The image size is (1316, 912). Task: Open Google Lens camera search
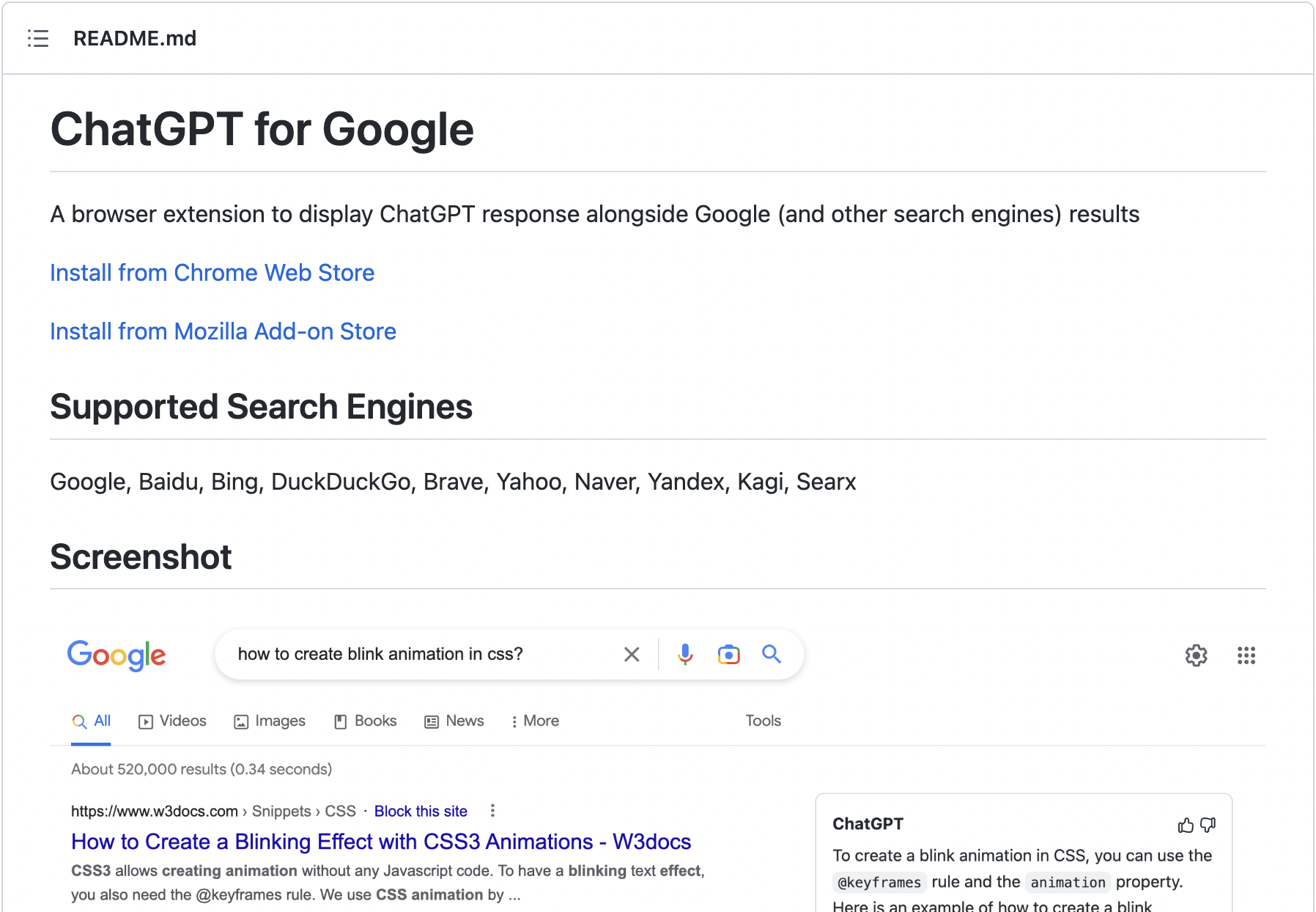(728, 654)
